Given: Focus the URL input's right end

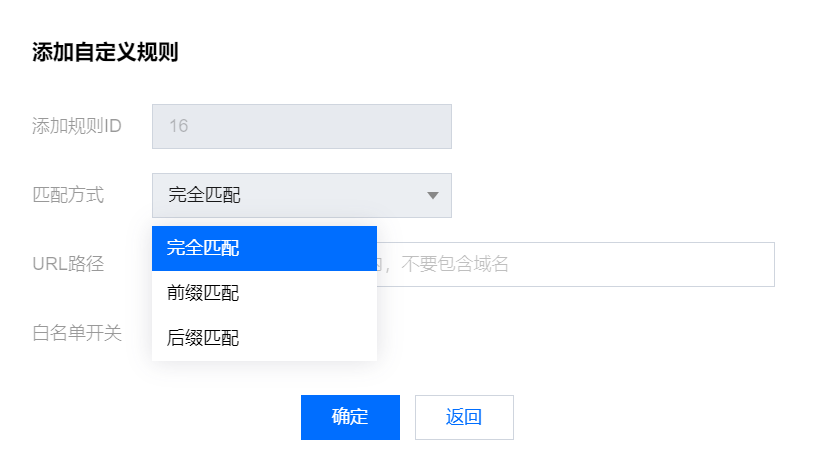Looking at the screenshot, I should click(750, 264).
